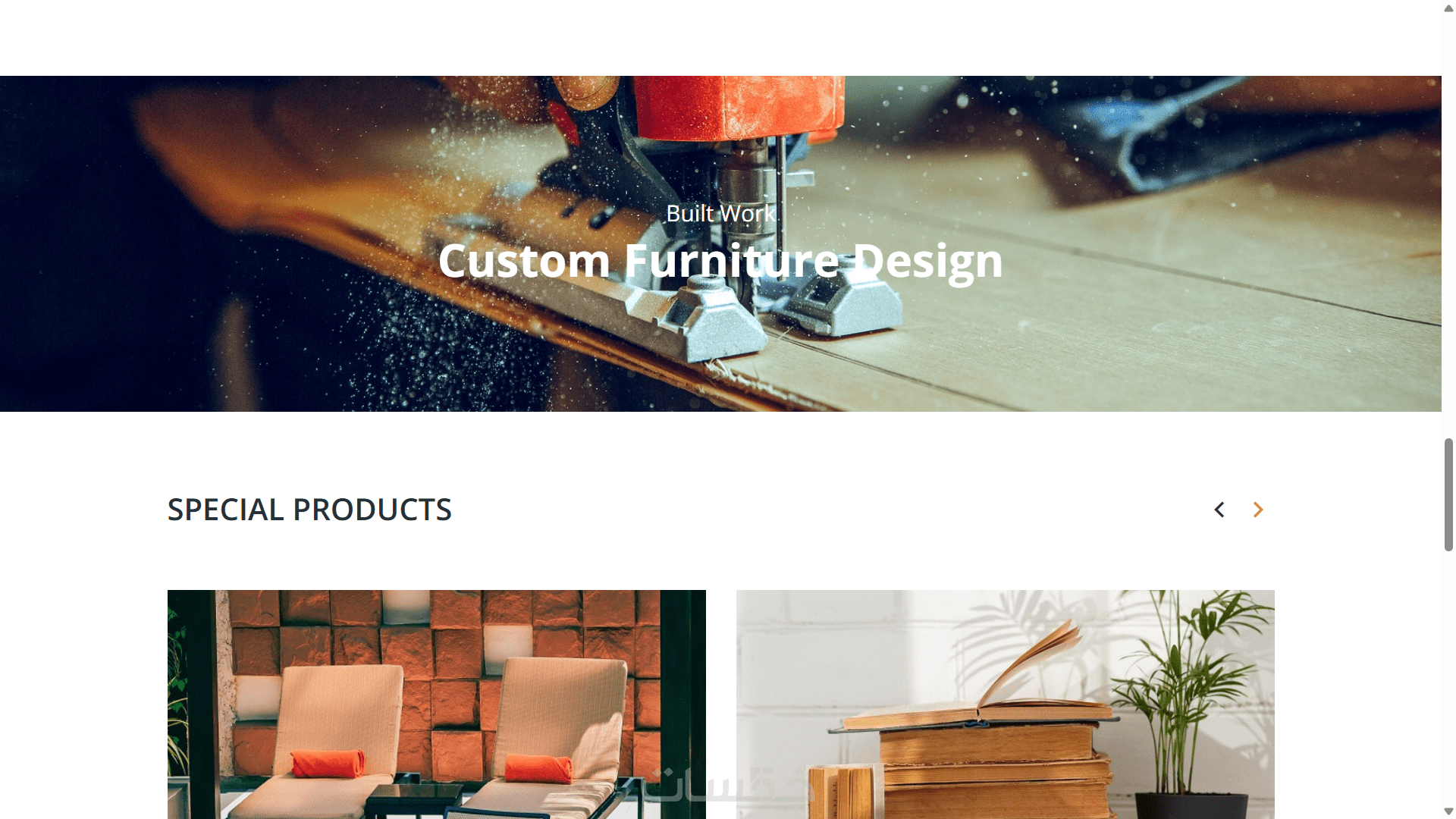
Task: Click the previous arrow in Special Products
Action: tap(1219, 510)
